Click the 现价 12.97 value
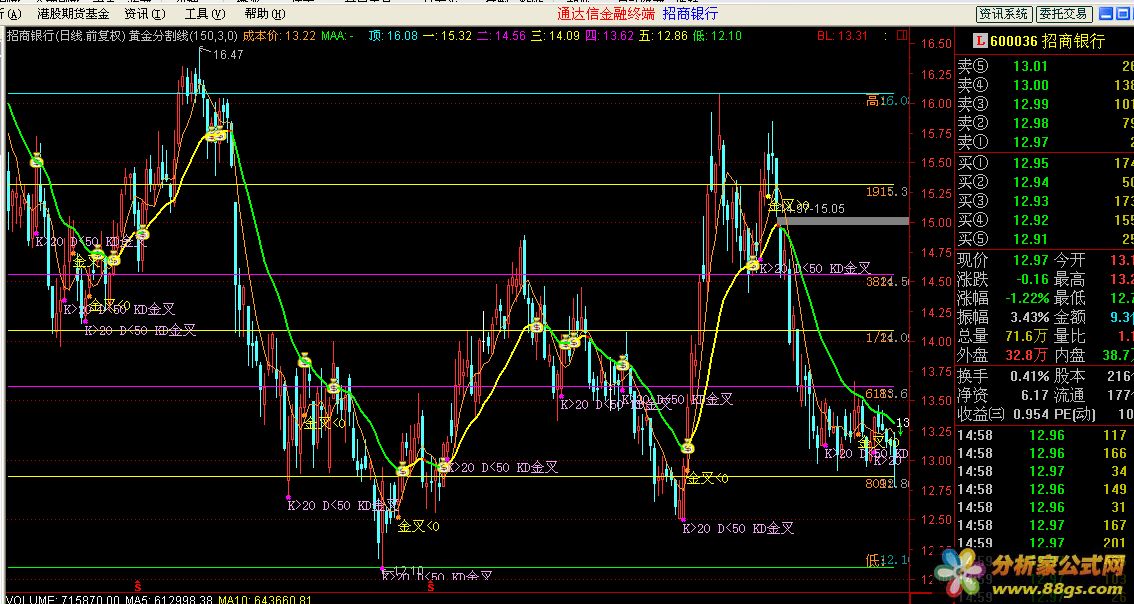This screenshot has width=1134, height=604. (x=1031, y=260)
